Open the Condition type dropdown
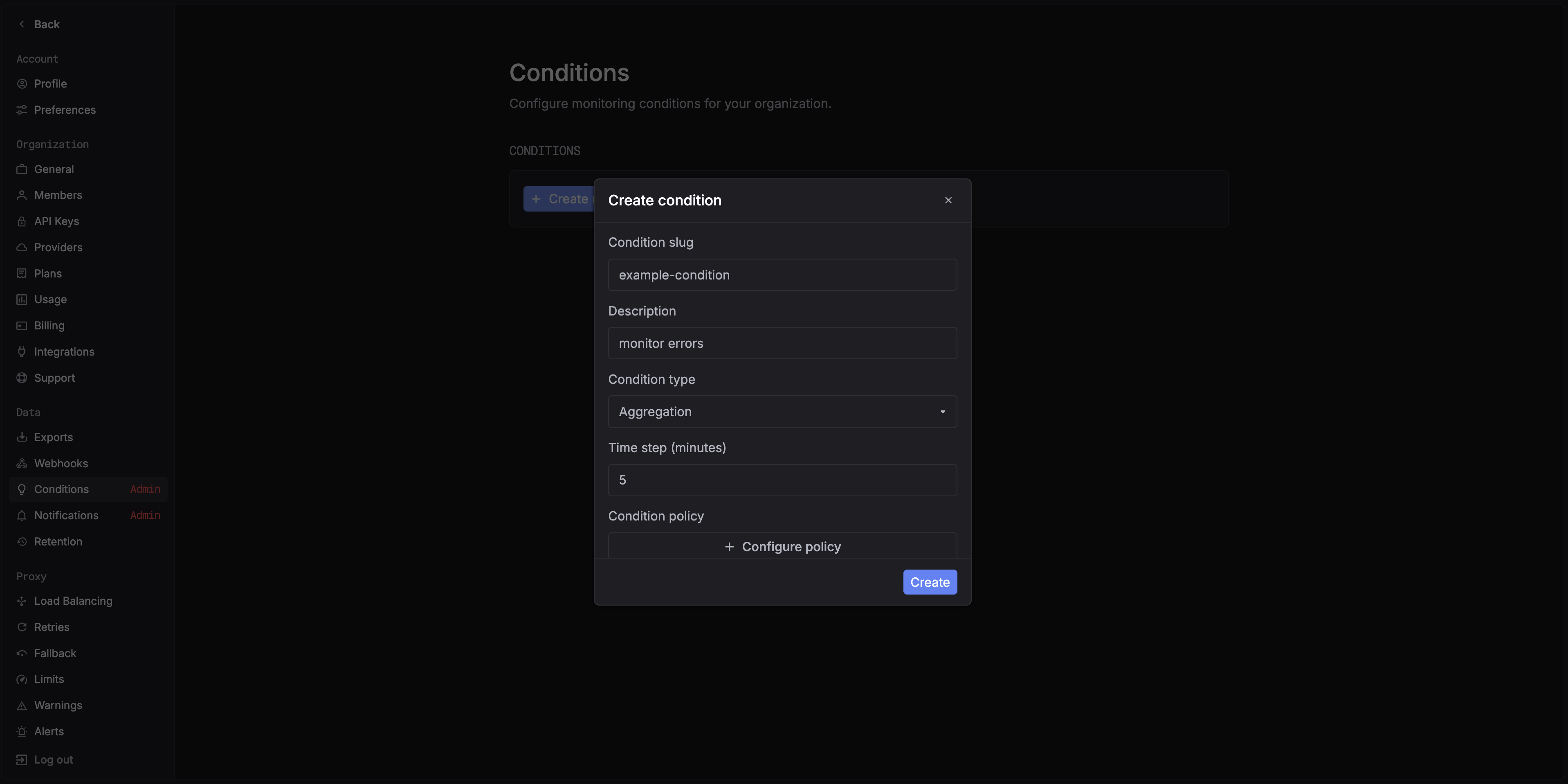 tap(782, 412)
